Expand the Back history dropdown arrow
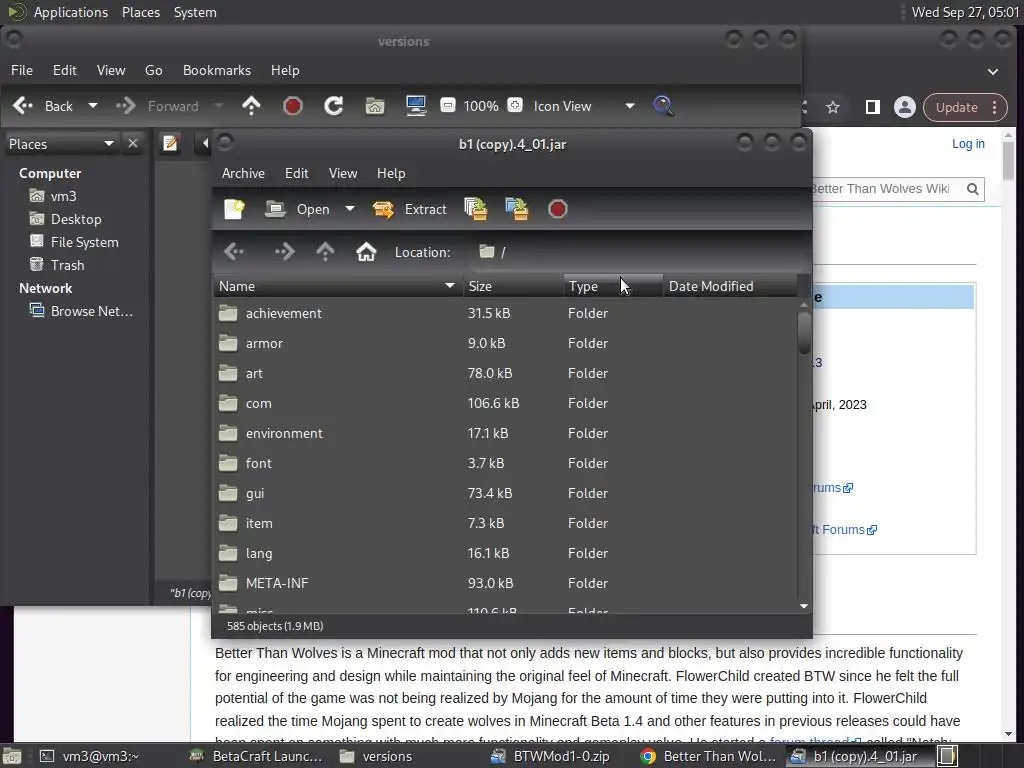This screenshot has height=768, width=1024. 93,106
